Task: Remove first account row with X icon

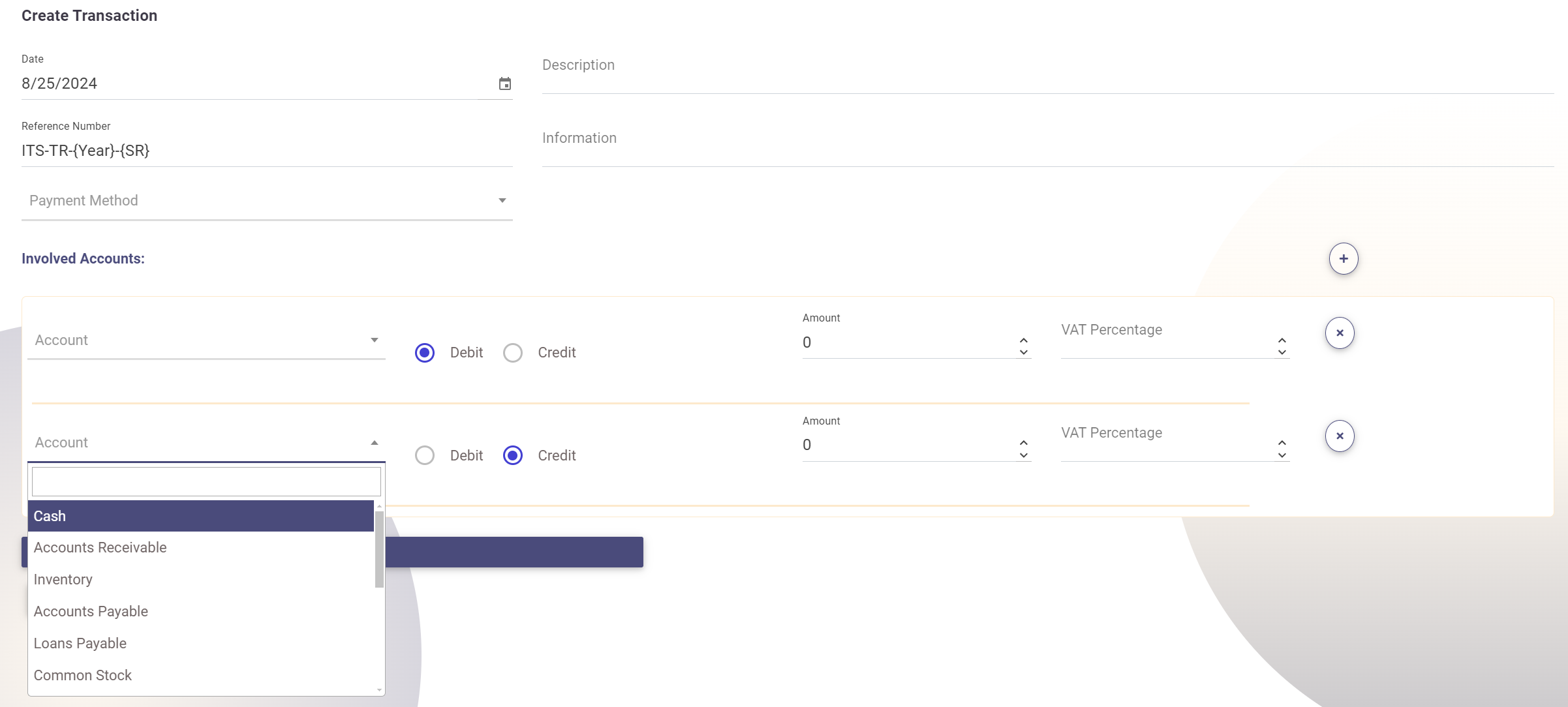Action: click(1339, 333)
